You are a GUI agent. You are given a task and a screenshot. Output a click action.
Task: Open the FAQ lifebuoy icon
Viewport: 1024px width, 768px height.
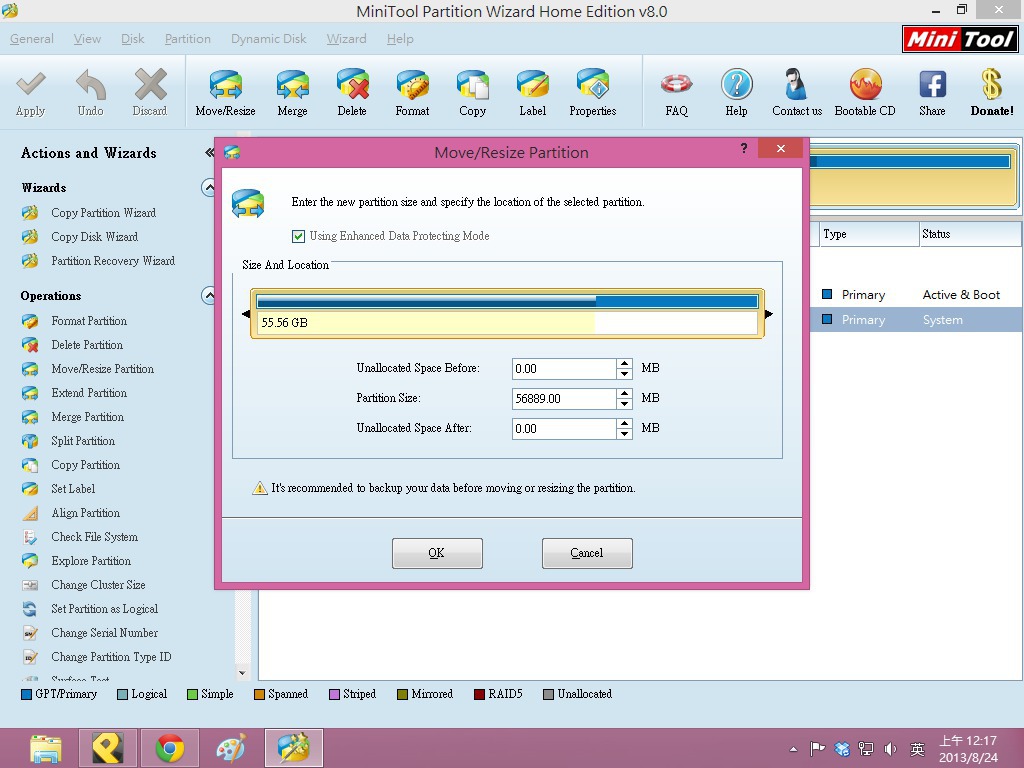[x=677, y=85]
